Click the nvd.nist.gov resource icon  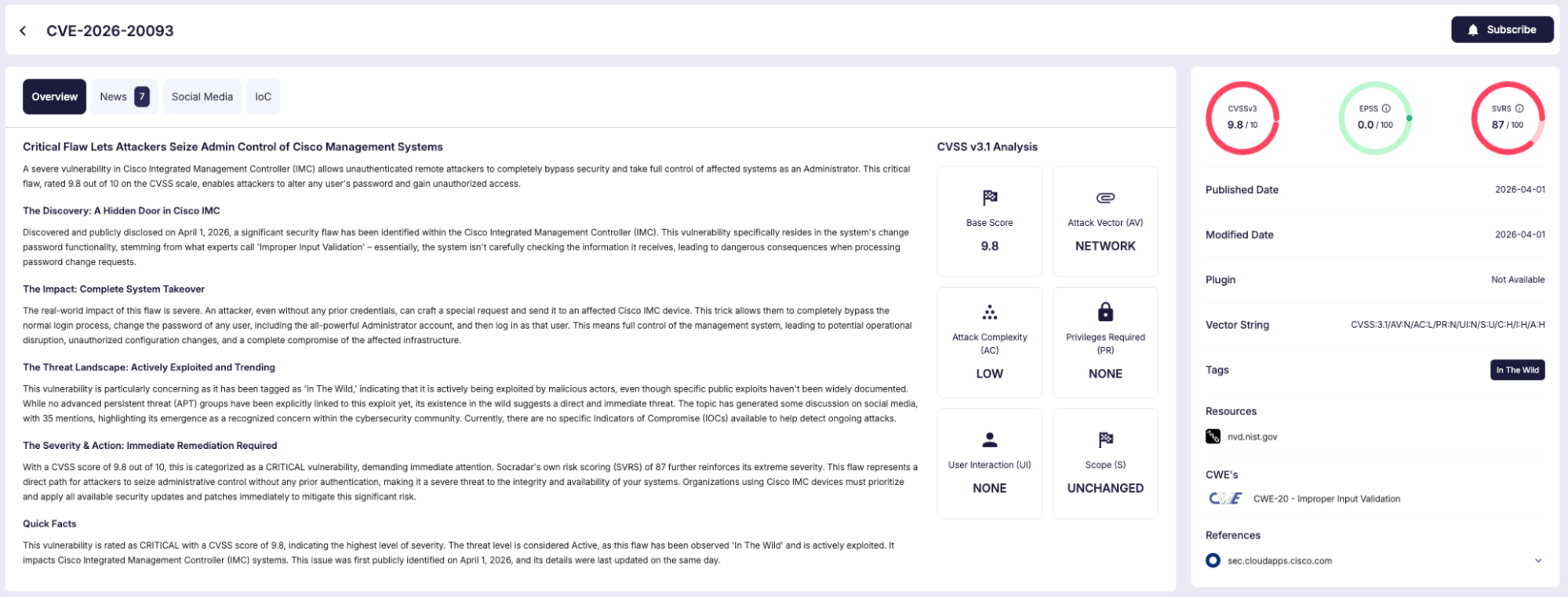click(x=1213, y=436)
